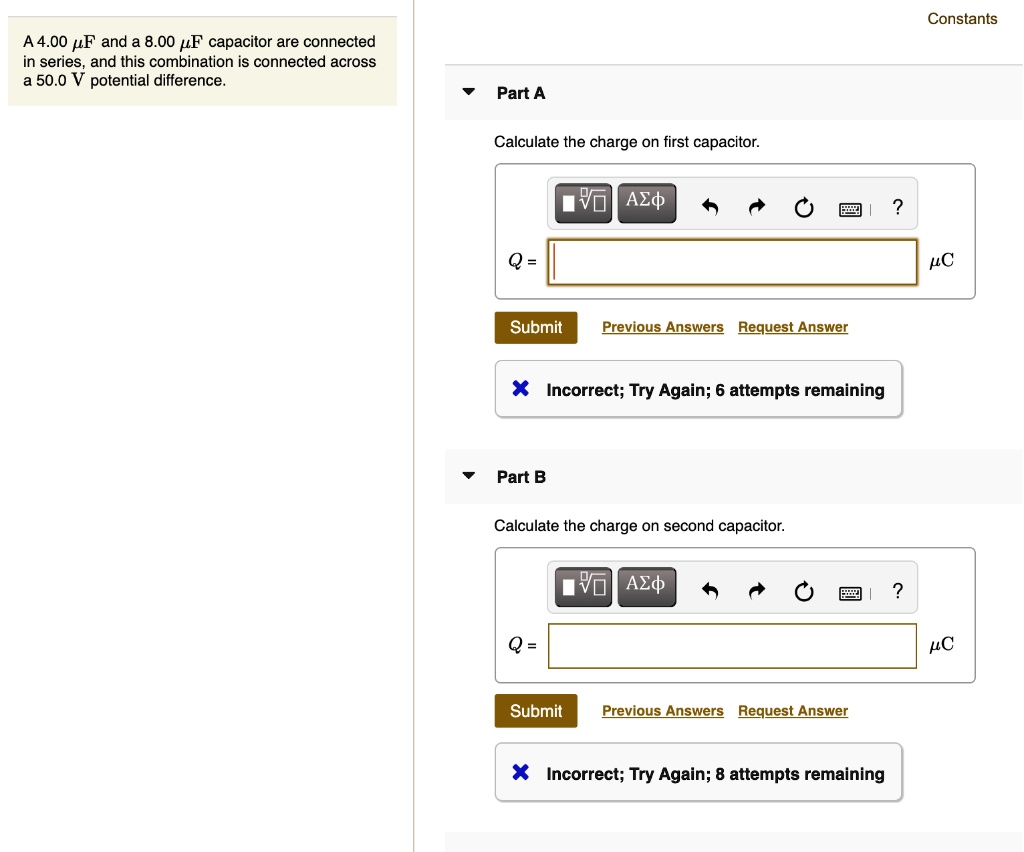The image size is (1024, 852).
Task: Reset the Part B answer field
Action: tap(803, 592)
